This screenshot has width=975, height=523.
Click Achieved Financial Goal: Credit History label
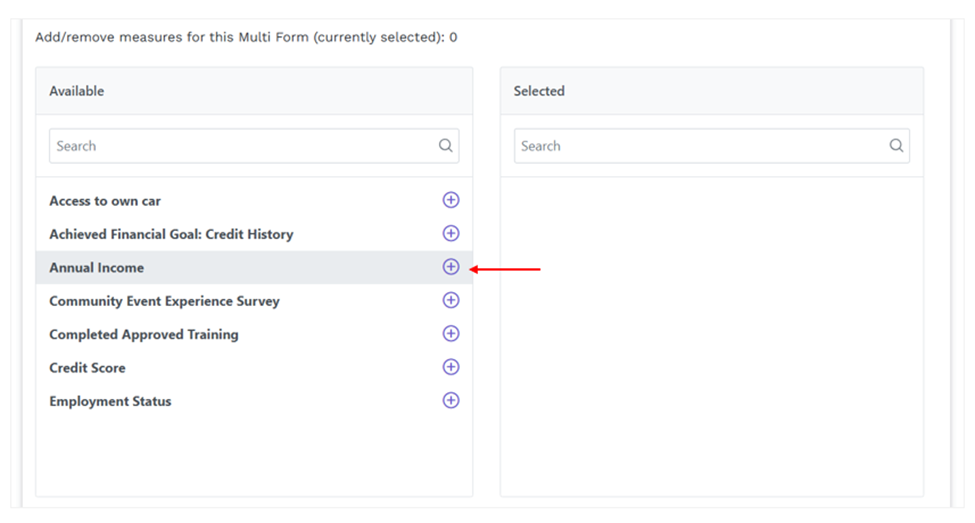(x=171, y=234)
